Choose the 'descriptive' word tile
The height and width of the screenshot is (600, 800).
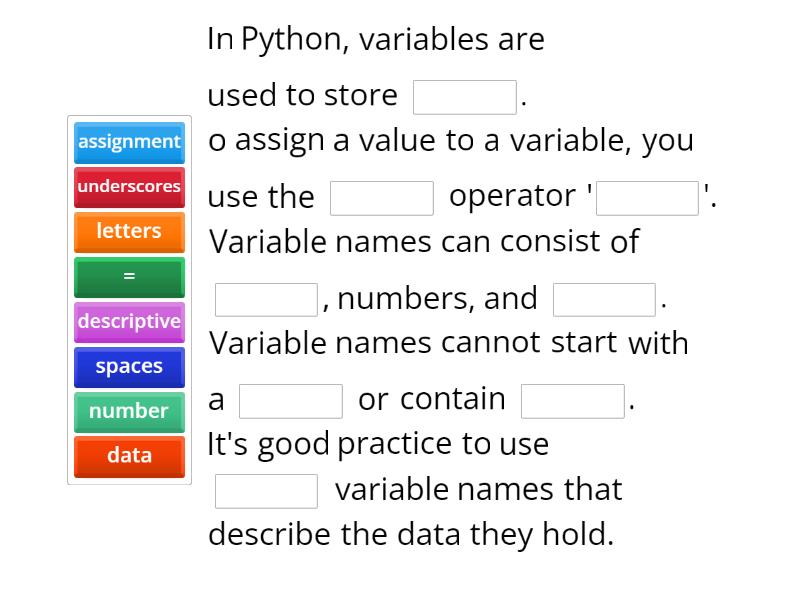point(129,322)
